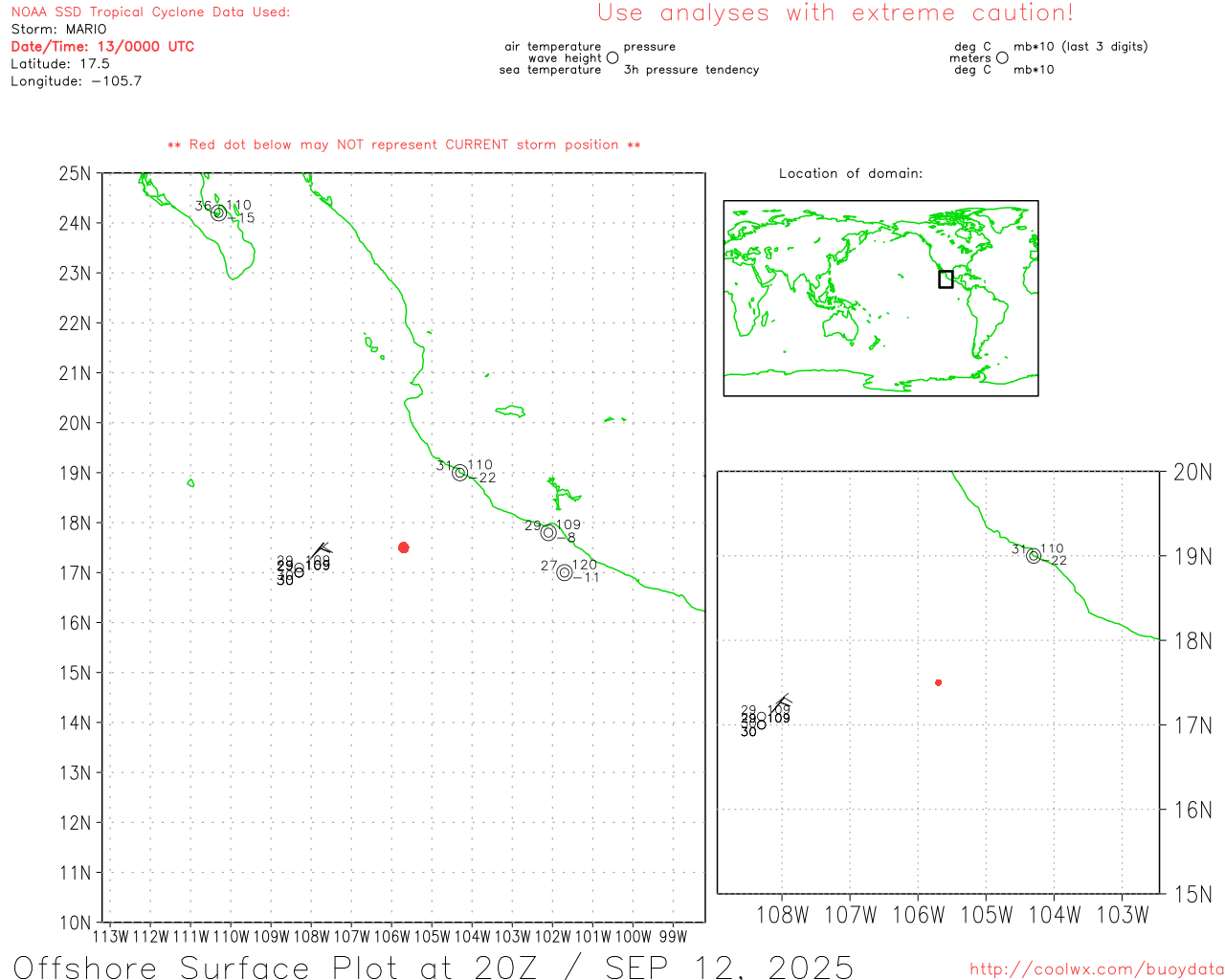This screenshot has width=1225, height=980.
Task: Click the '103W' label on the inset map
Action: point(1122,915)
